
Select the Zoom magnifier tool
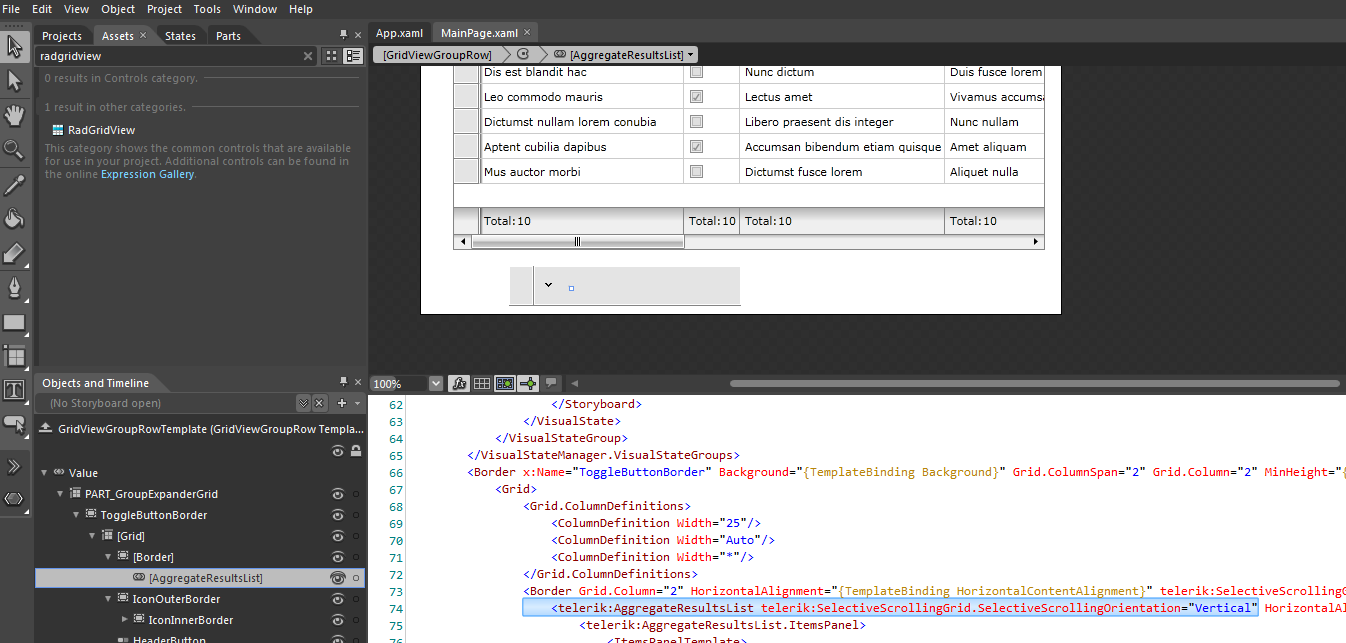[x=14, y=150]
